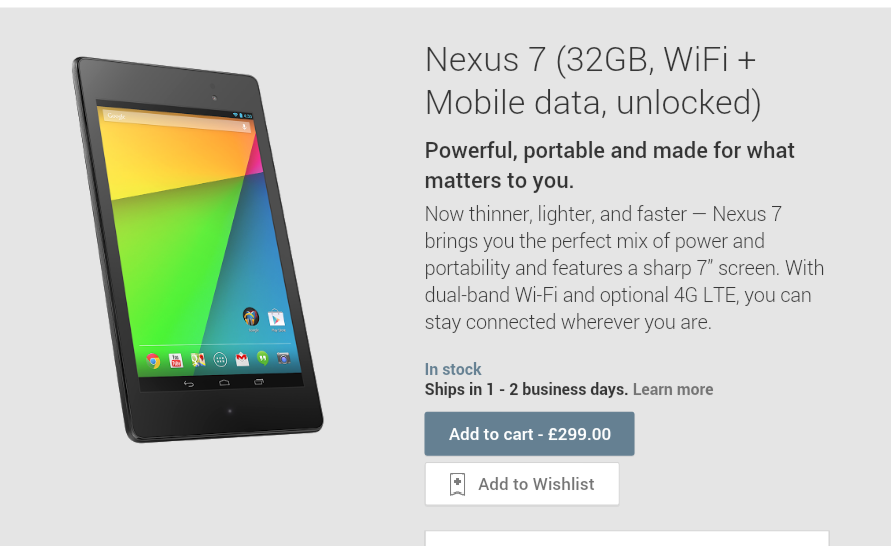Click the Add to Wishlist button
This screenshot has height=546, width=891.
[x=522, y=484]
